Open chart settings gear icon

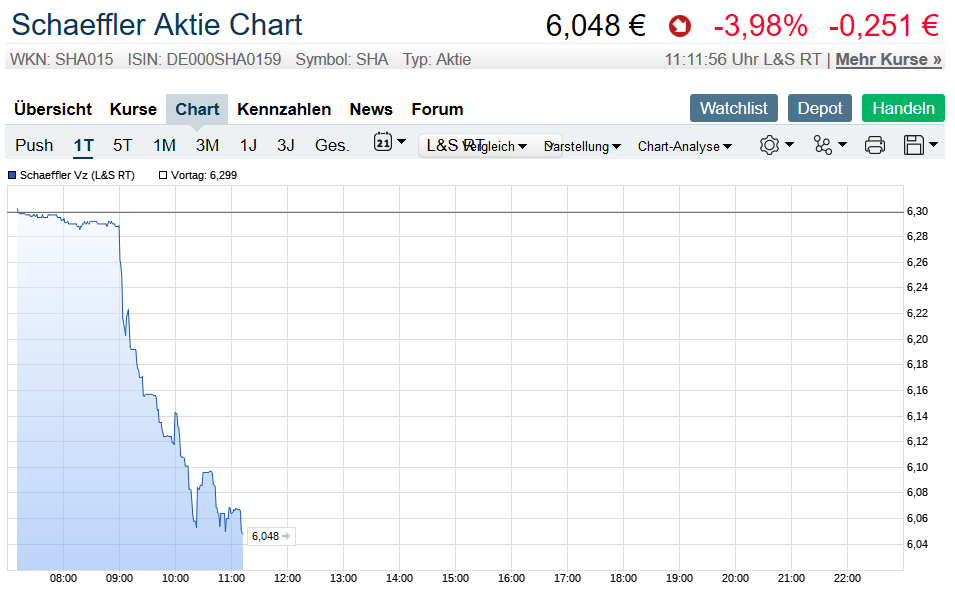pyautogui.click(x=769, y=146)
